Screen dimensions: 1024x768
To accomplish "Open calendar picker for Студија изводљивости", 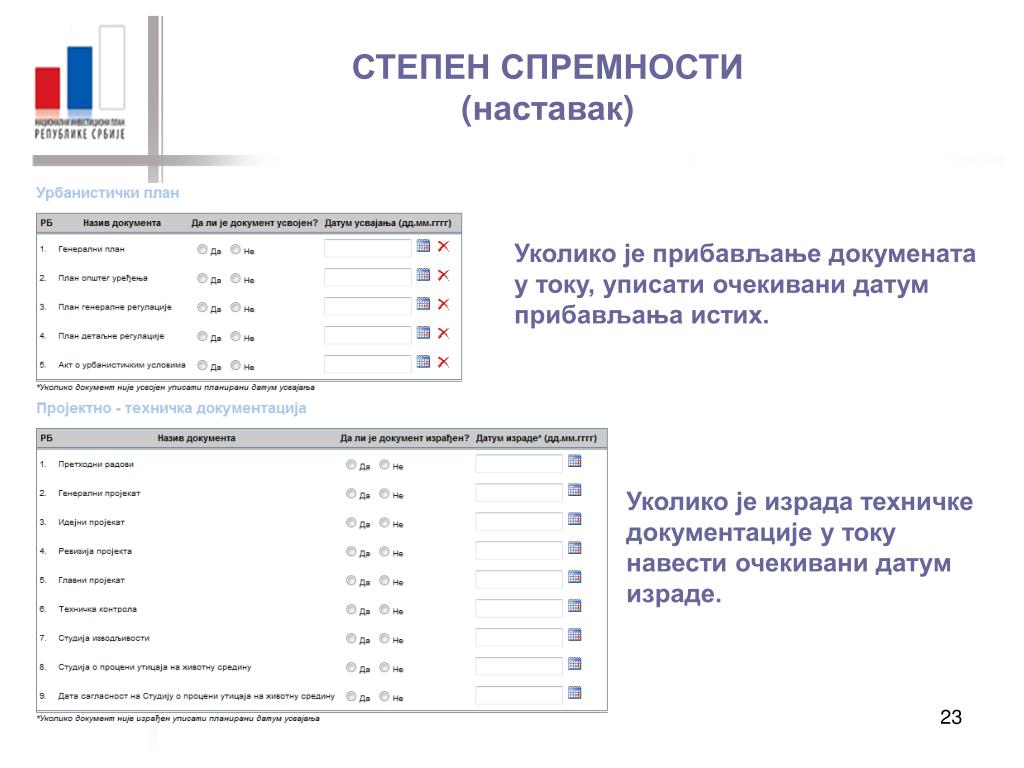I will pyautogui.click(x=575, y=635).
